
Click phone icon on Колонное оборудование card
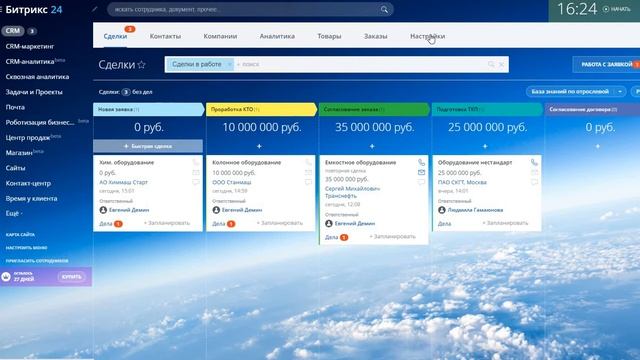[x=309, y=162]
